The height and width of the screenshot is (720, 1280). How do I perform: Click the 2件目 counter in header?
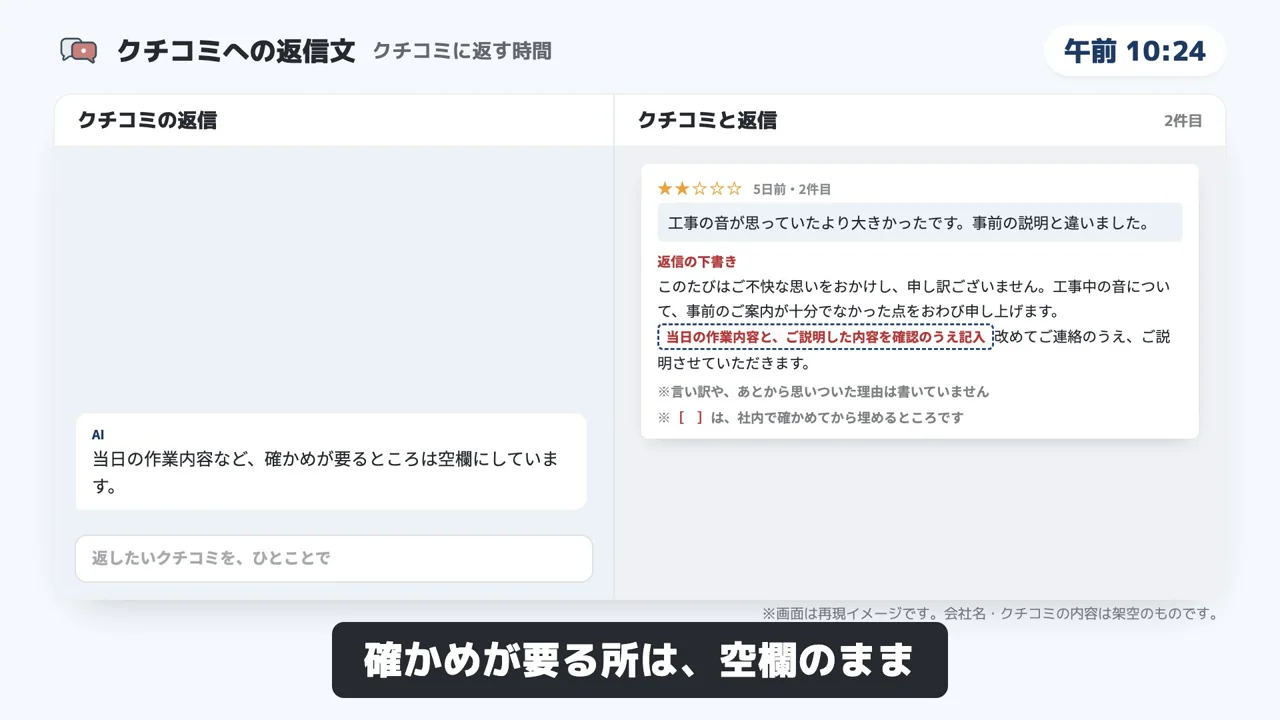(x=1183, y=120)
